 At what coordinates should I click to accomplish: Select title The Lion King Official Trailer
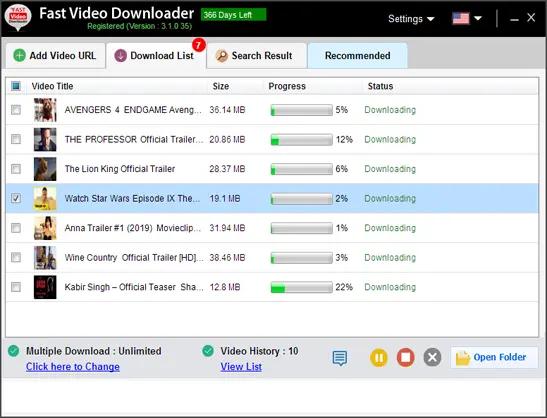(x=120, y=169)
